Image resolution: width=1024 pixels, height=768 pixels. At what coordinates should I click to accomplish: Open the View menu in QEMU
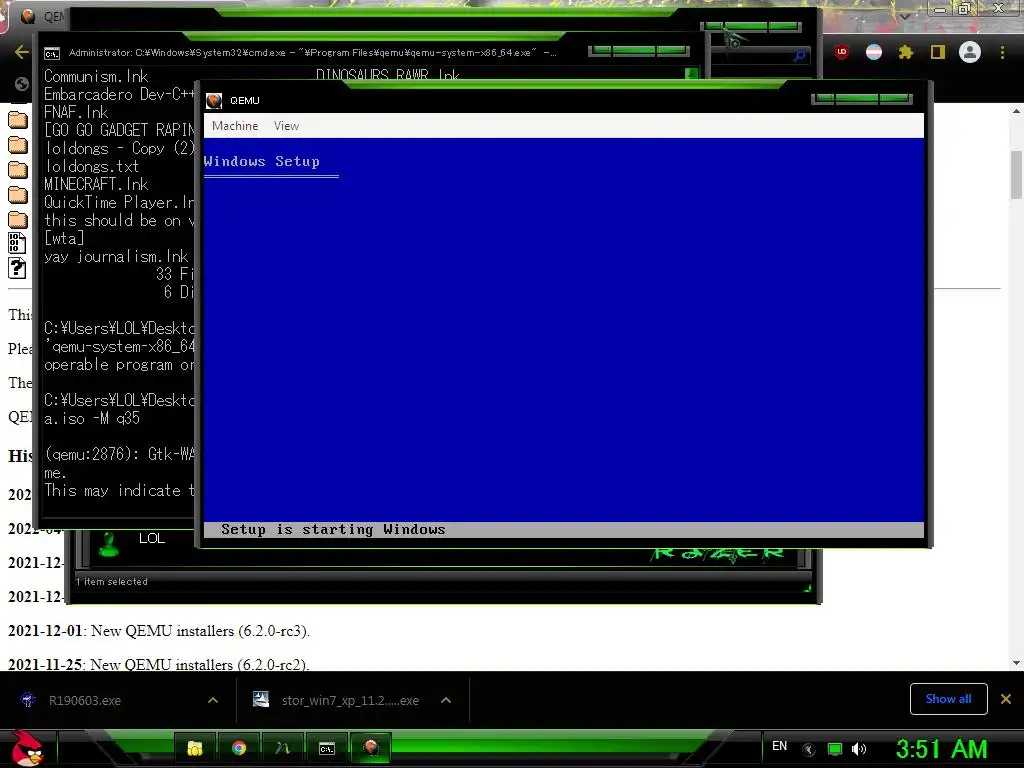click(286, 126)
